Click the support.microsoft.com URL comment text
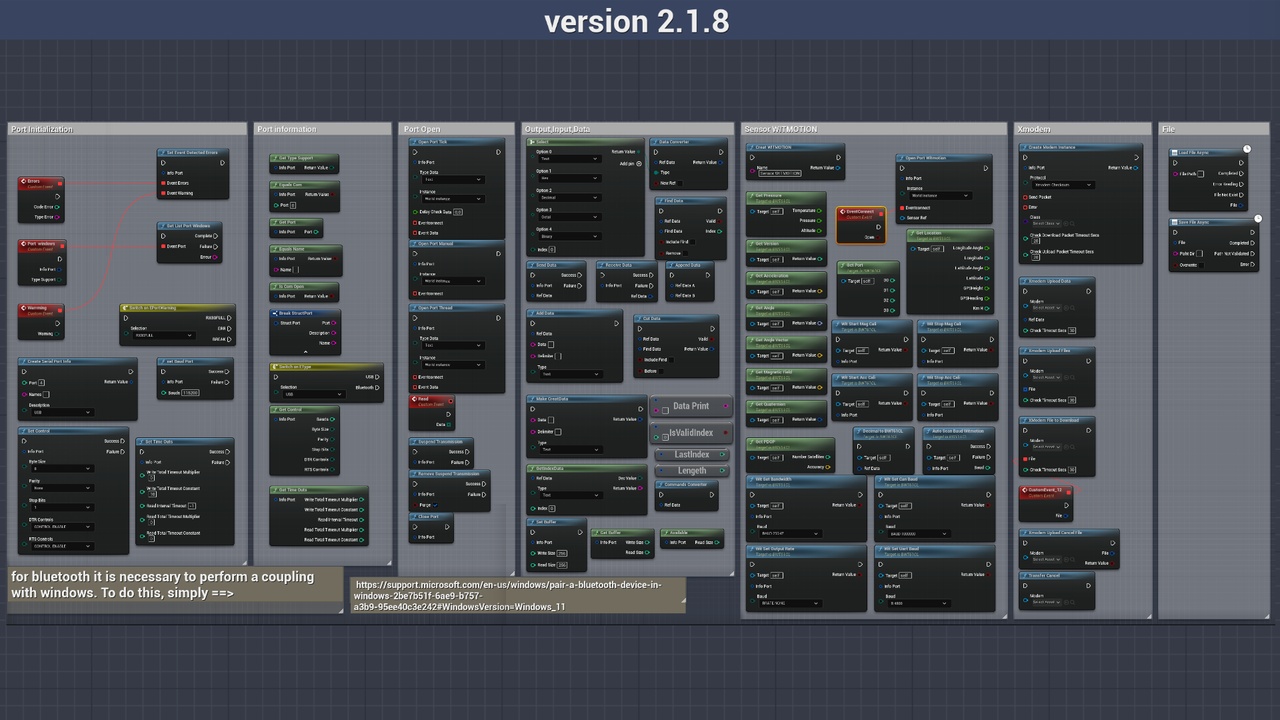This screenshot has width=1280, height=720. pyautogui.click(x=508, y=595)
